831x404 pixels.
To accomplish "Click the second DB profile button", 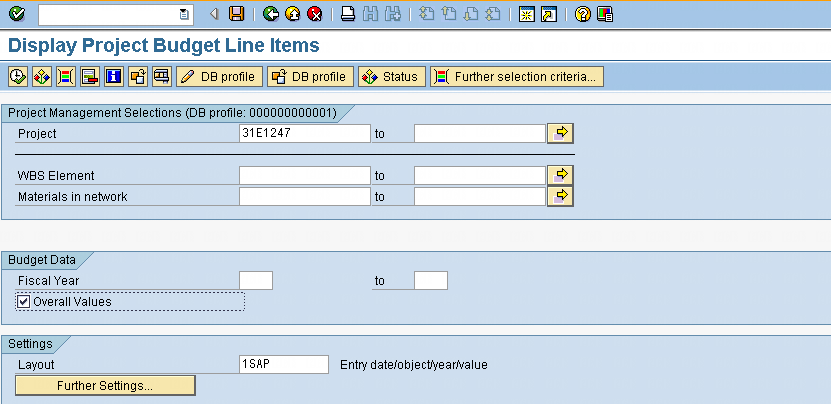I will [x=311, y=77].
